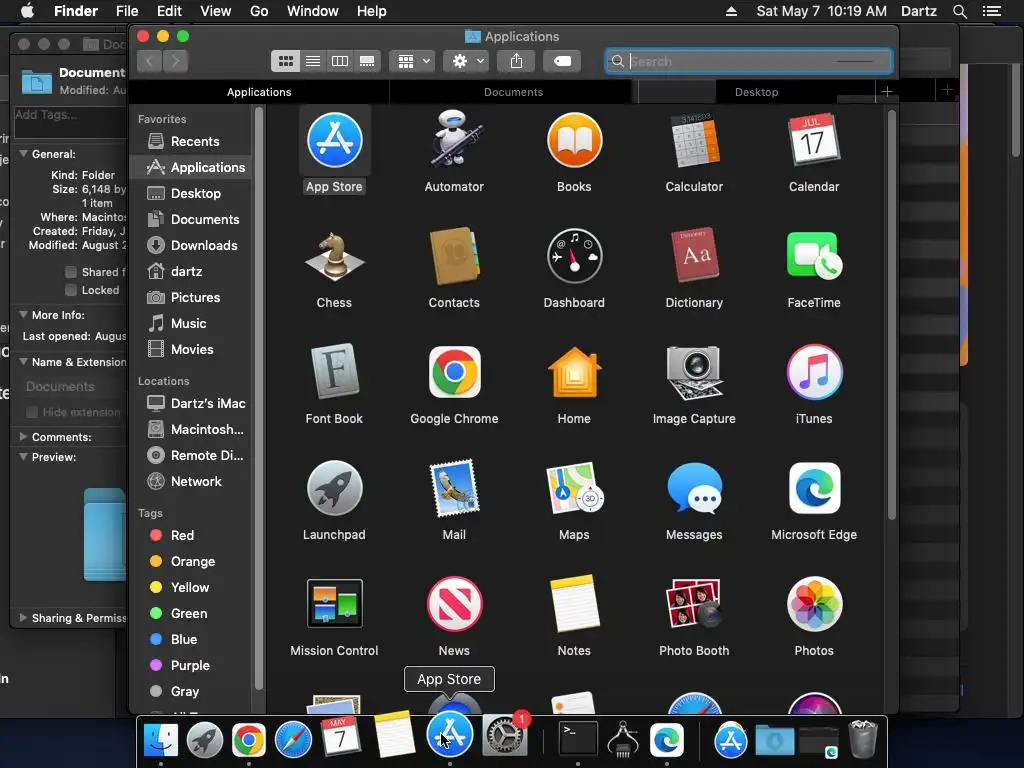Select the Chess application icon
This screenshot has width=1024, height=768.
coord(334,257)
